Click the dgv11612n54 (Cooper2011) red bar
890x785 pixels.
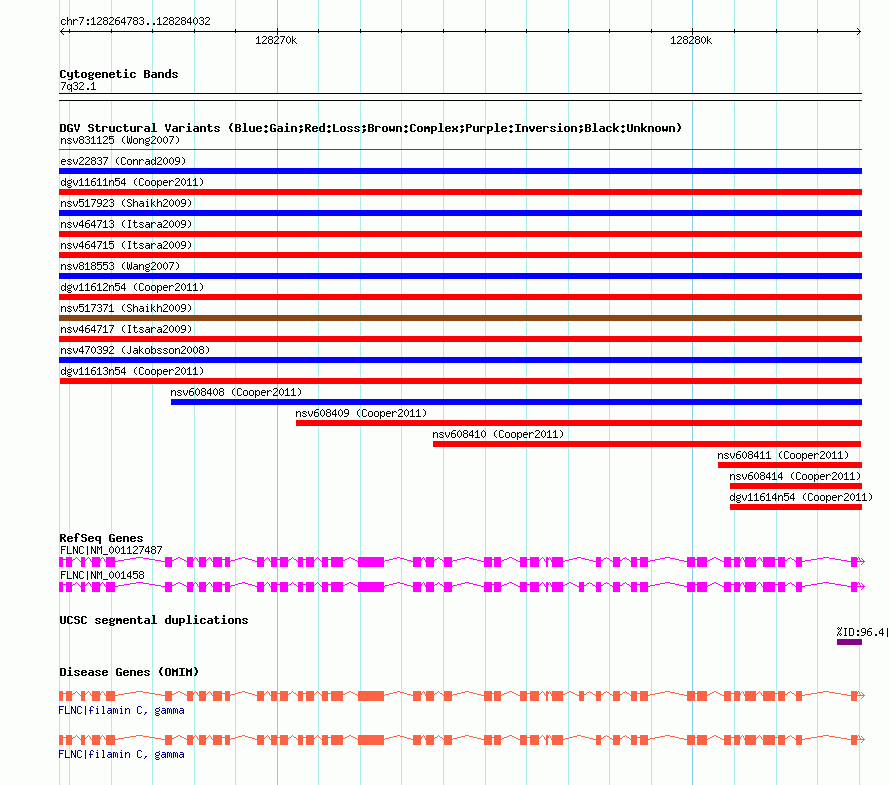click(460, 297)
